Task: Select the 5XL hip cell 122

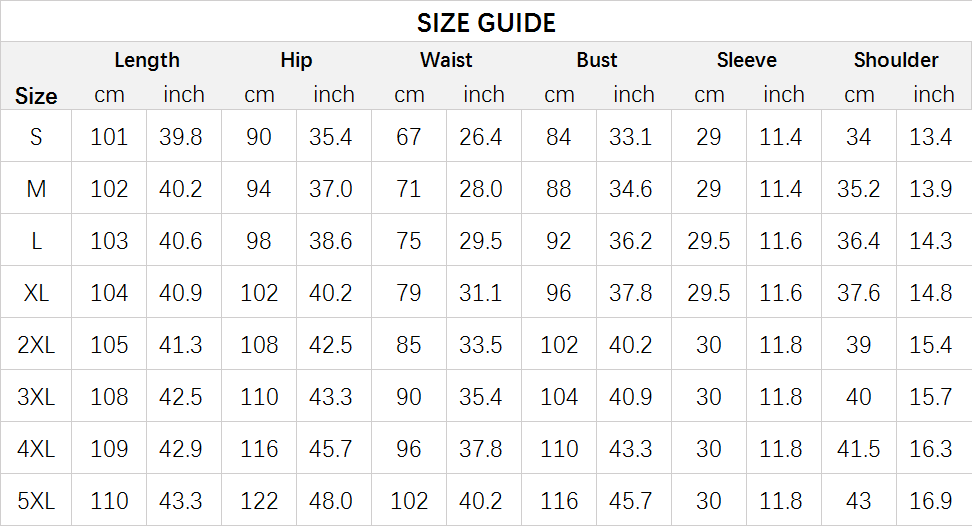Action: 259,501
